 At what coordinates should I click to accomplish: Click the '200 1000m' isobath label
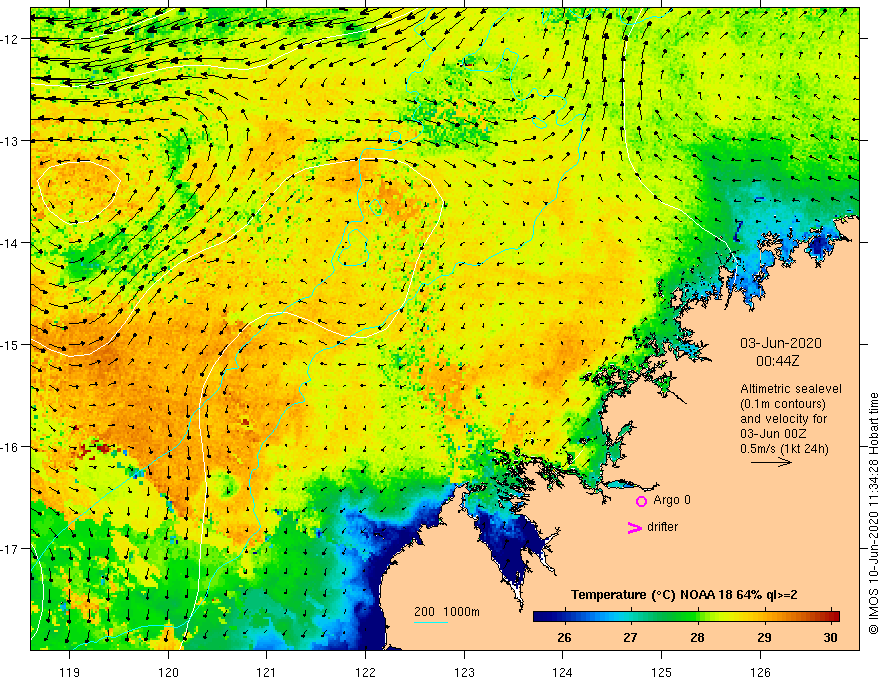pyautogui.click(x=447, y=612)
